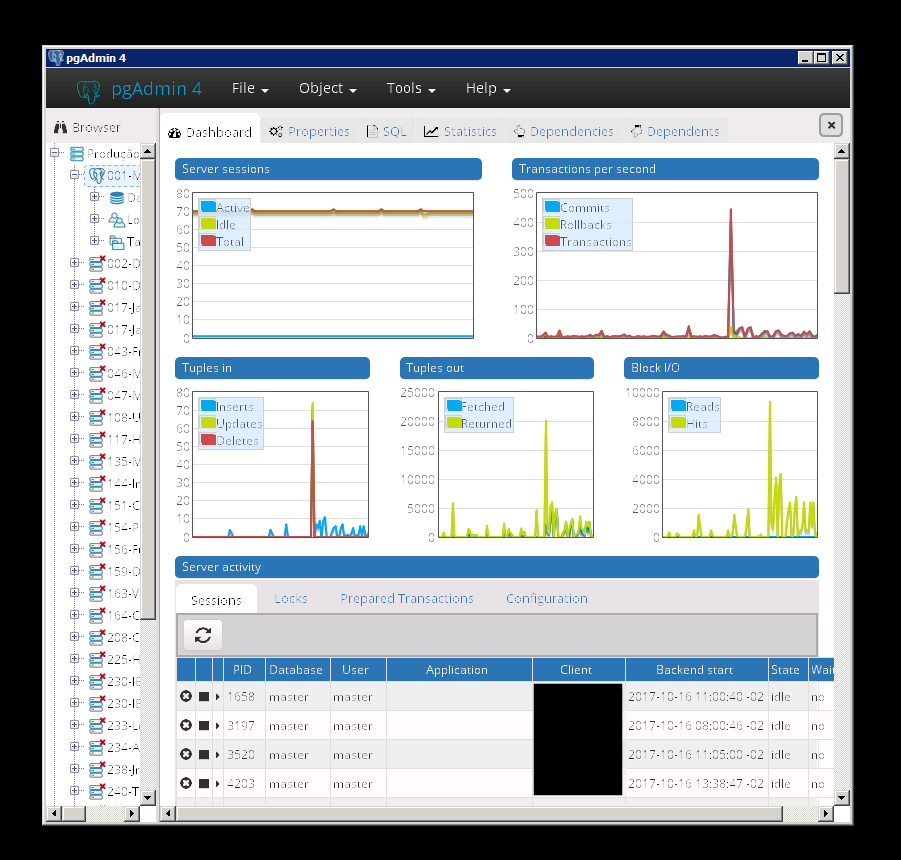Terminate session with PID 1658

click(x=186, y=697)
